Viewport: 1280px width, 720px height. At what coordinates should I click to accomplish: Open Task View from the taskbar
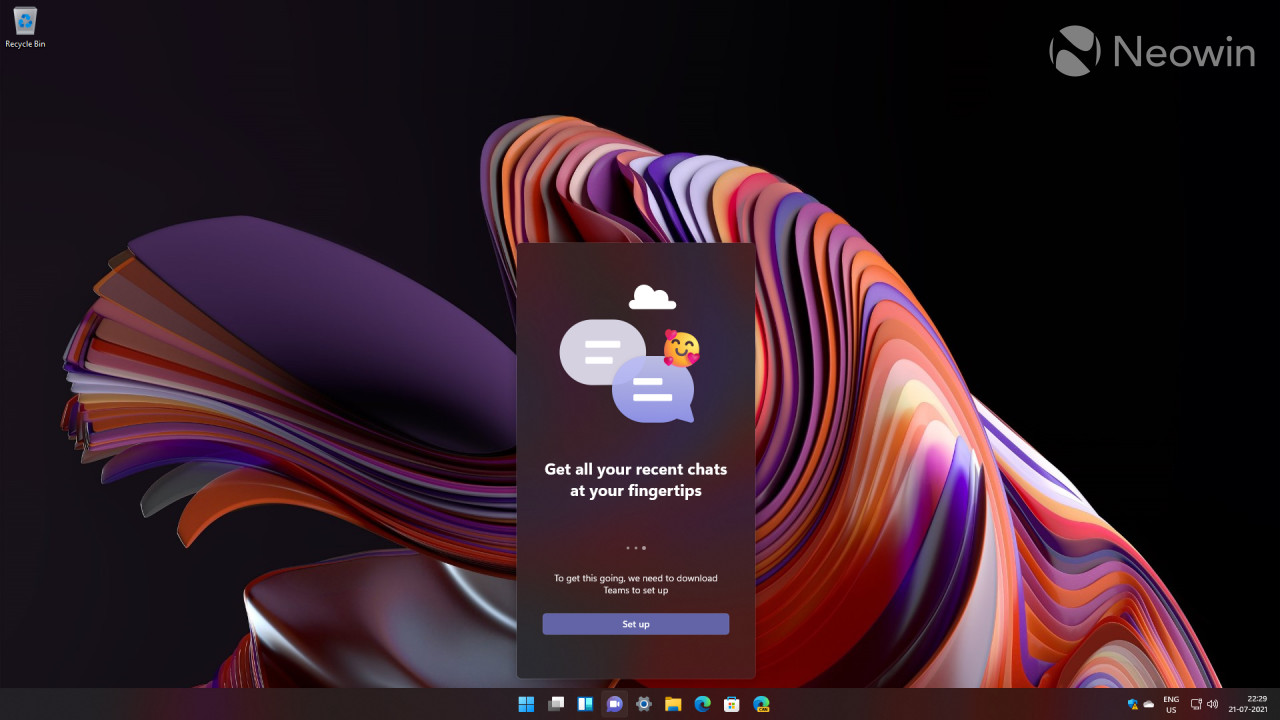(x=555, y=703)
